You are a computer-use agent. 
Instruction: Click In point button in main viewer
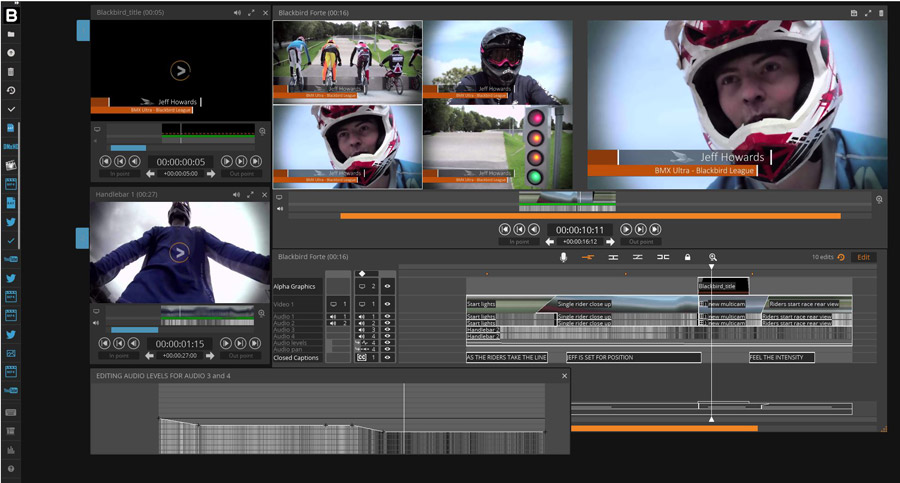point(519,242)
